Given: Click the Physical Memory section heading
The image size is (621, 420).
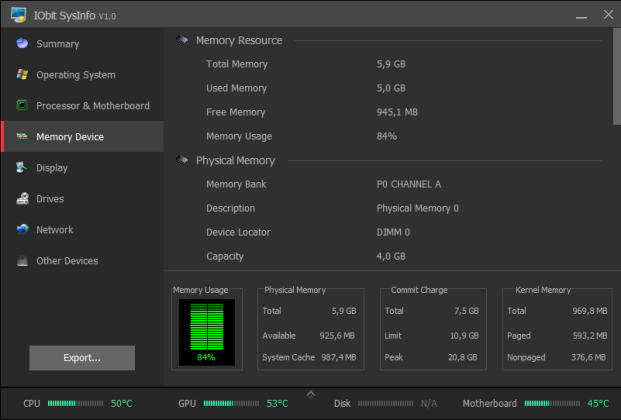Looking at the screenshot, I should tap(235, 160).
